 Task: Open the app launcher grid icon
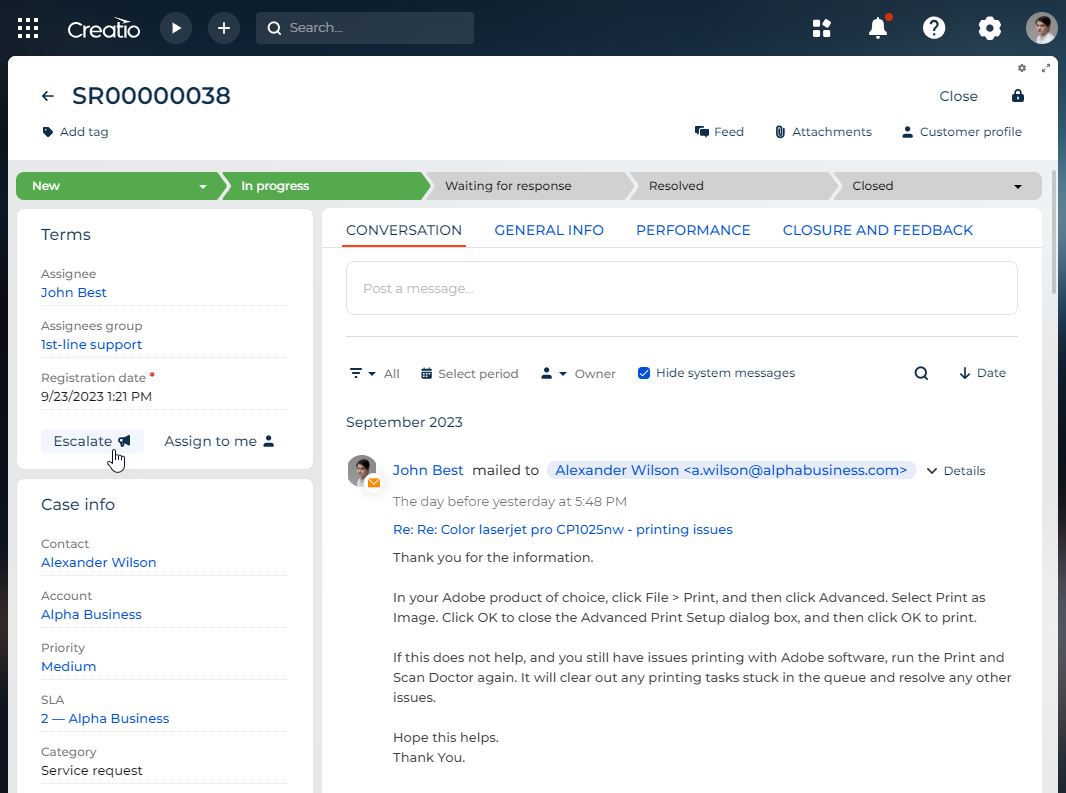coord(28,28)
